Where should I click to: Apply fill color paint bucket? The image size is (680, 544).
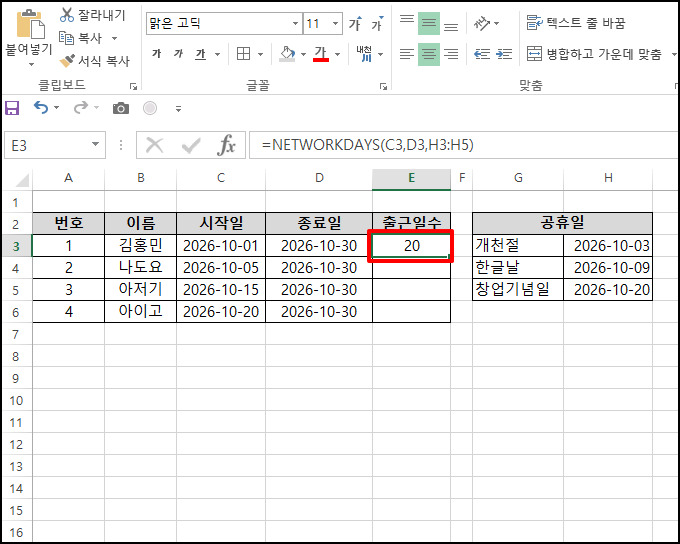point(287,54)
